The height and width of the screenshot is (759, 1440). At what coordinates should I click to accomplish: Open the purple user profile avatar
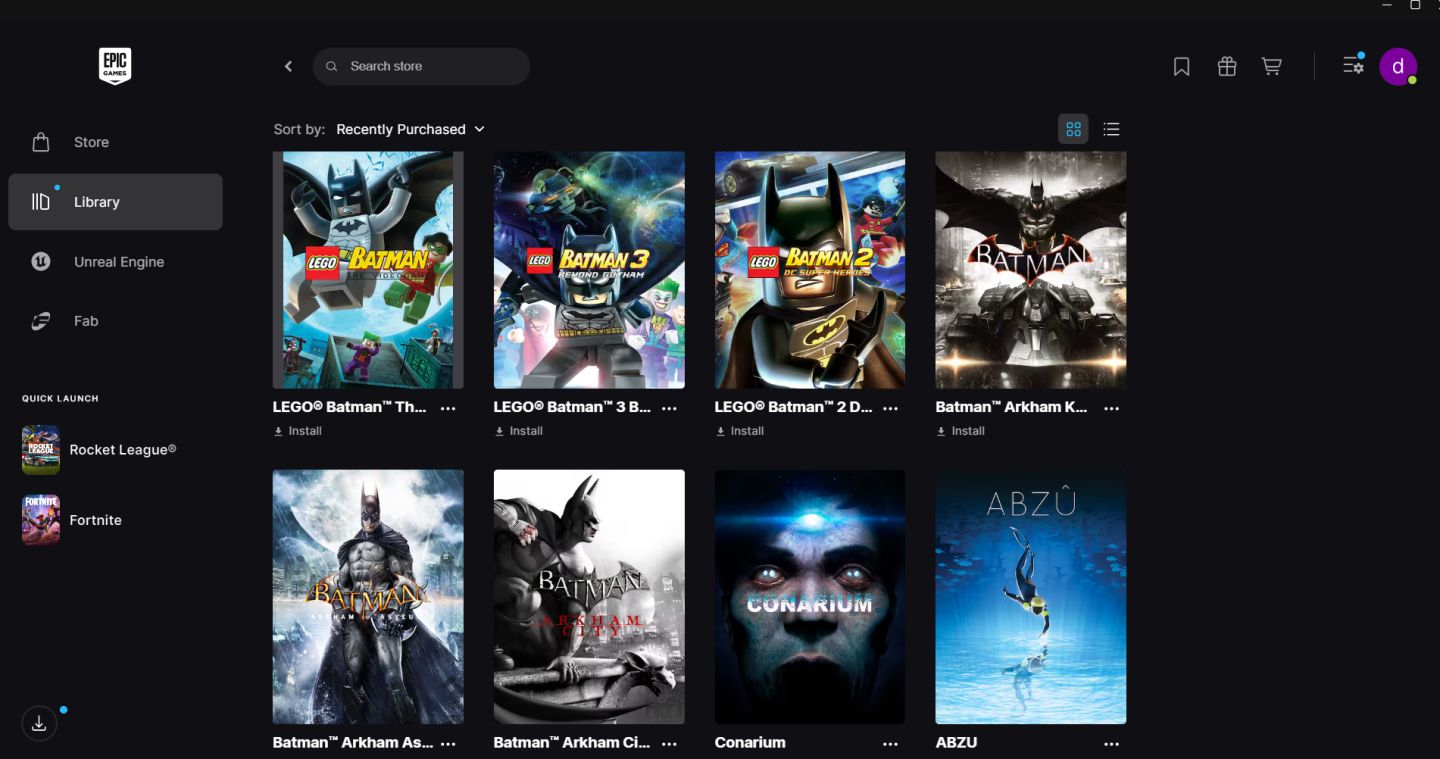point(1398,66)
